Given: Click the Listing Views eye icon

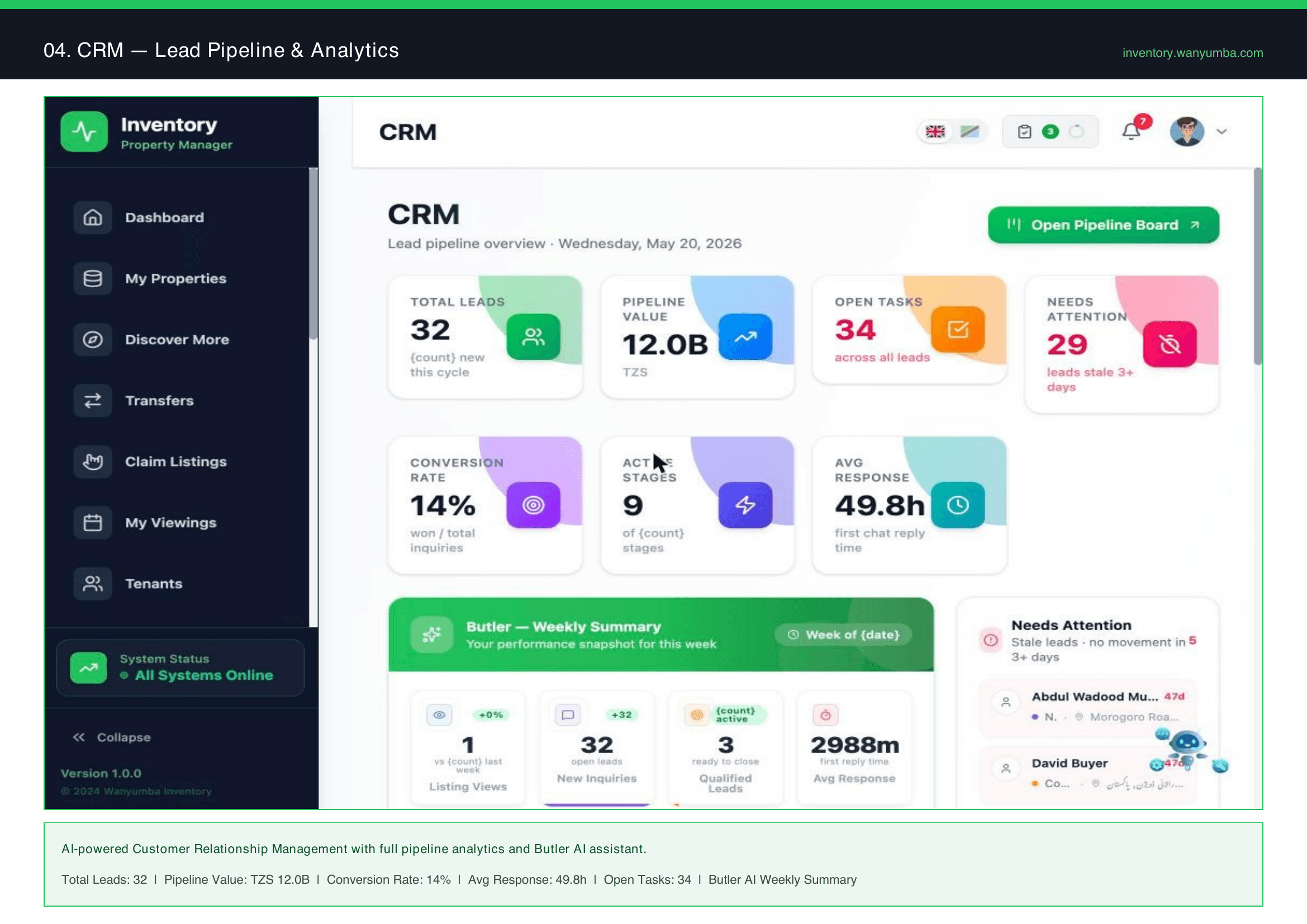Looking at the screenshot, I should (x=439, y=715).
